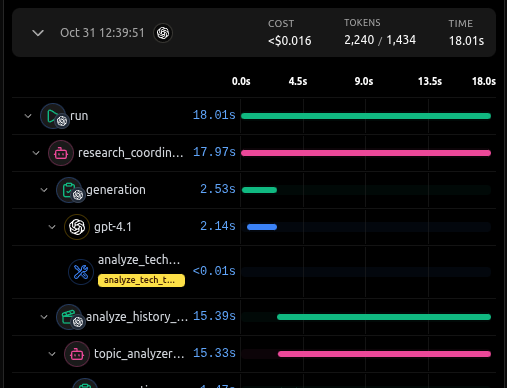
Task: Click the generation clipboard icon
Action: pyautogui.click(x=69, y=190)
